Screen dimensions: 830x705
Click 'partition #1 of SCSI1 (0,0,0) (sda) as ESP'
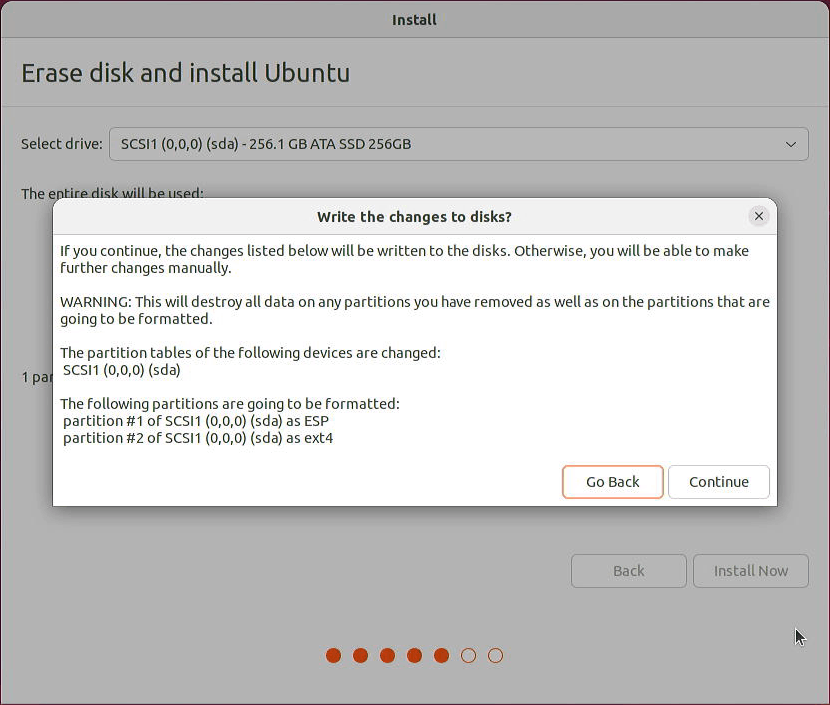(x=196, y=421)
